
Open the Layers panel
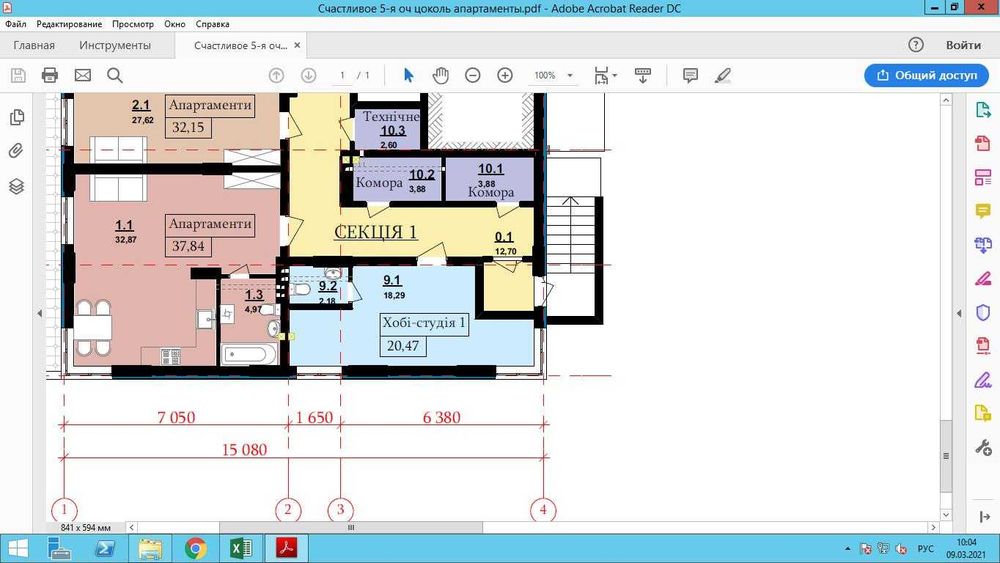click(x=17, y=186)
